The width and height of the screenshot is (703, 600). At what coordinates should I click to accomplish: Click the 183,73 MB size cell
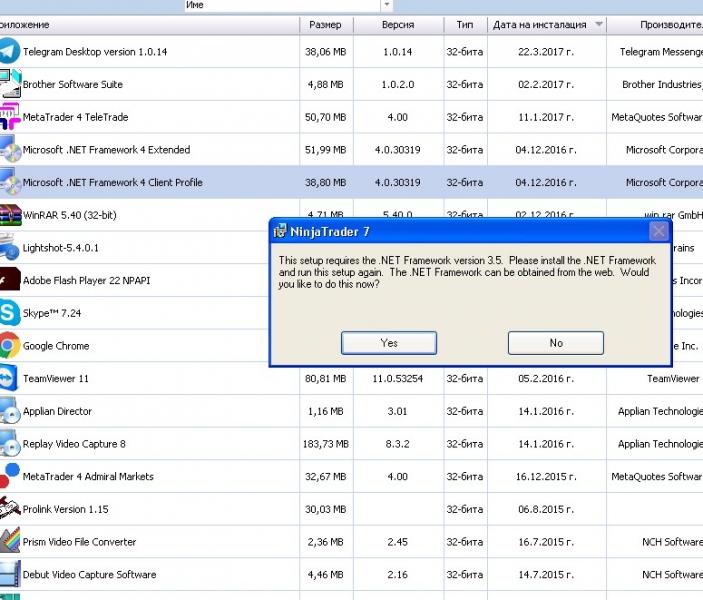coord(326,444)
